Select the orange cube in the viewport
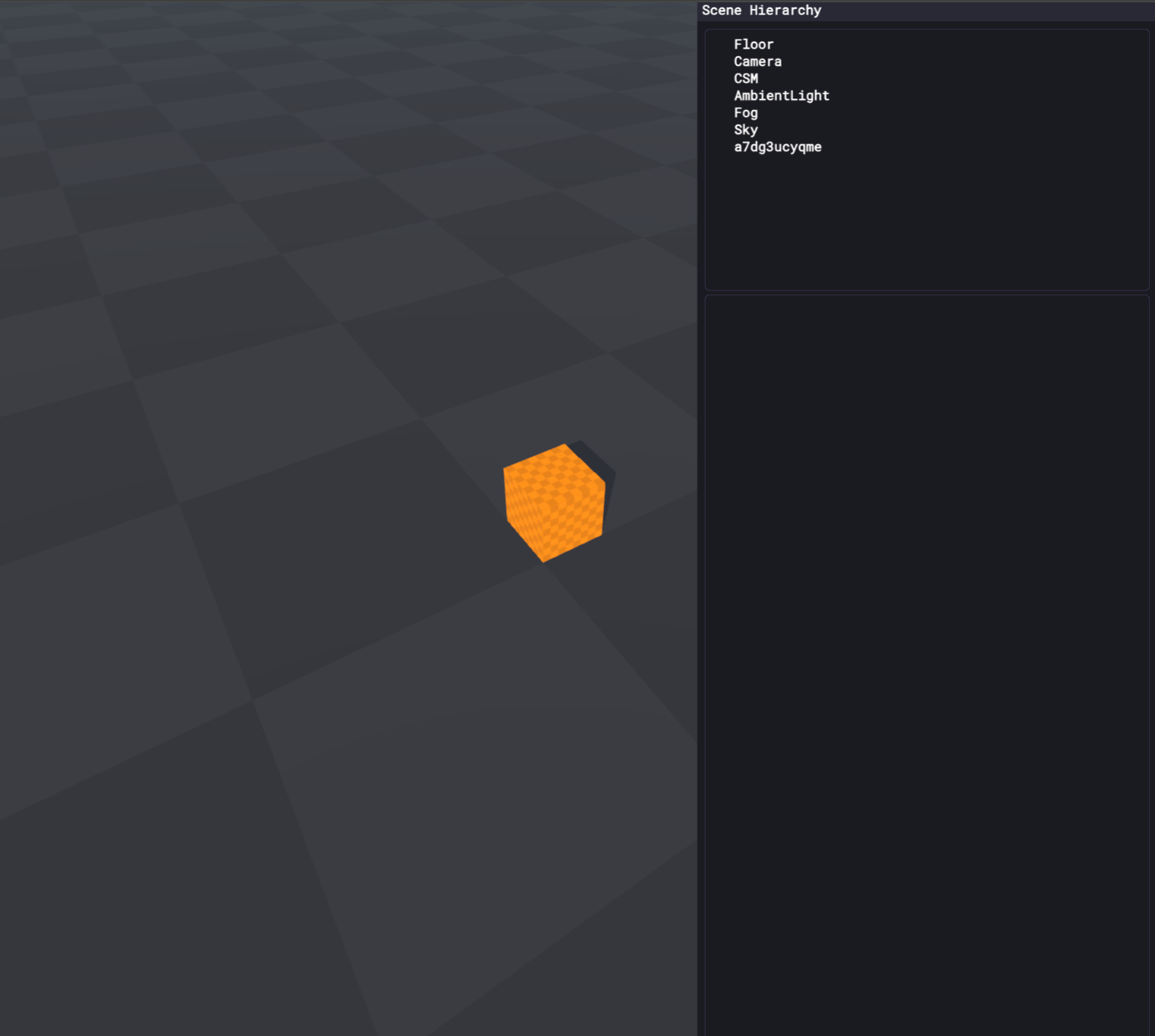 click(554, 503)
